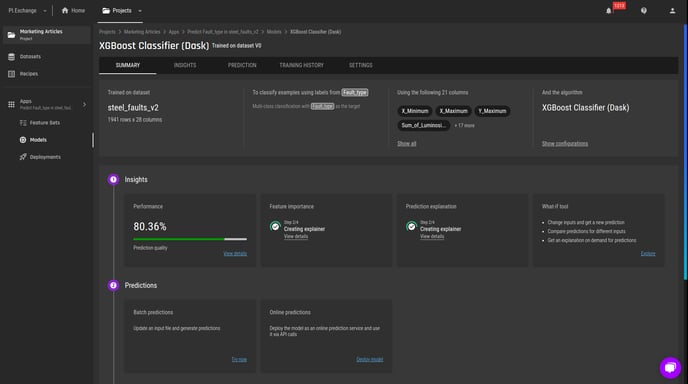Image resolution: width=688 pixels, height=384 pixels.
Task: Click the red notification count badge
Action: click(x=619, y=6)
